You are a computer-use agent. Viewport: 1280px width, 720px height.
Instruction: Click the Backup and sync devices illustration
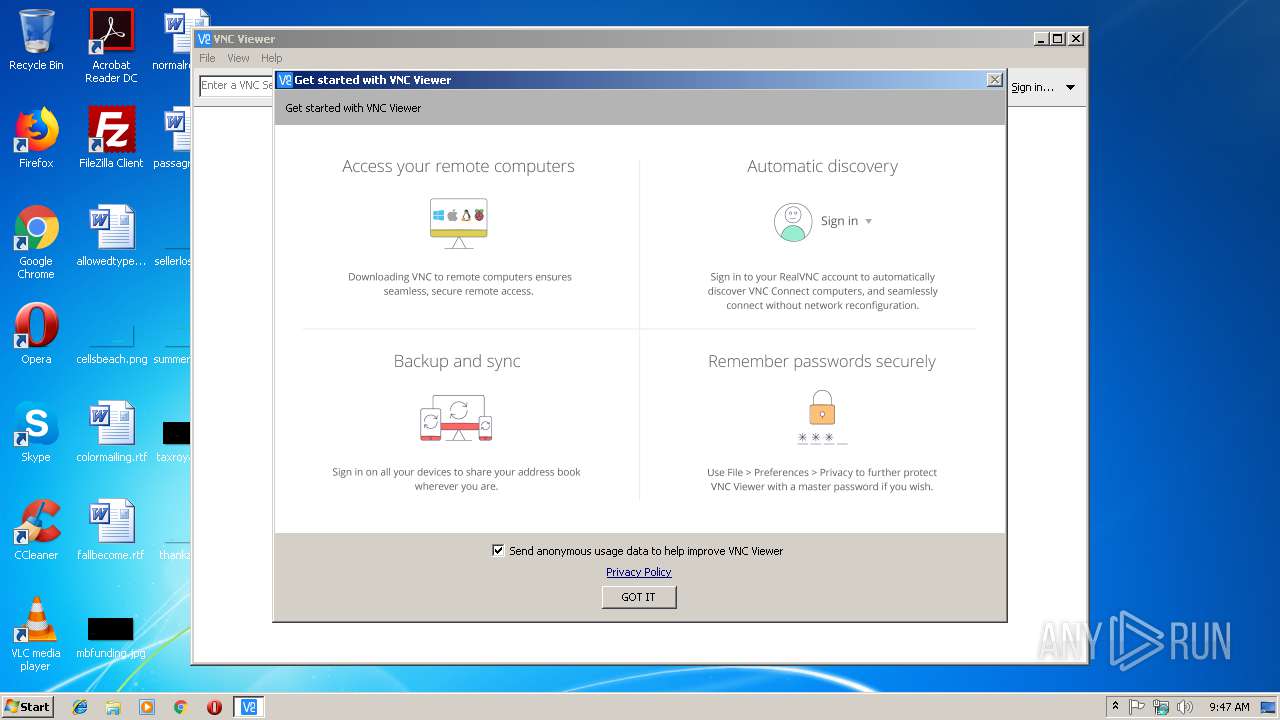point(456,418)
